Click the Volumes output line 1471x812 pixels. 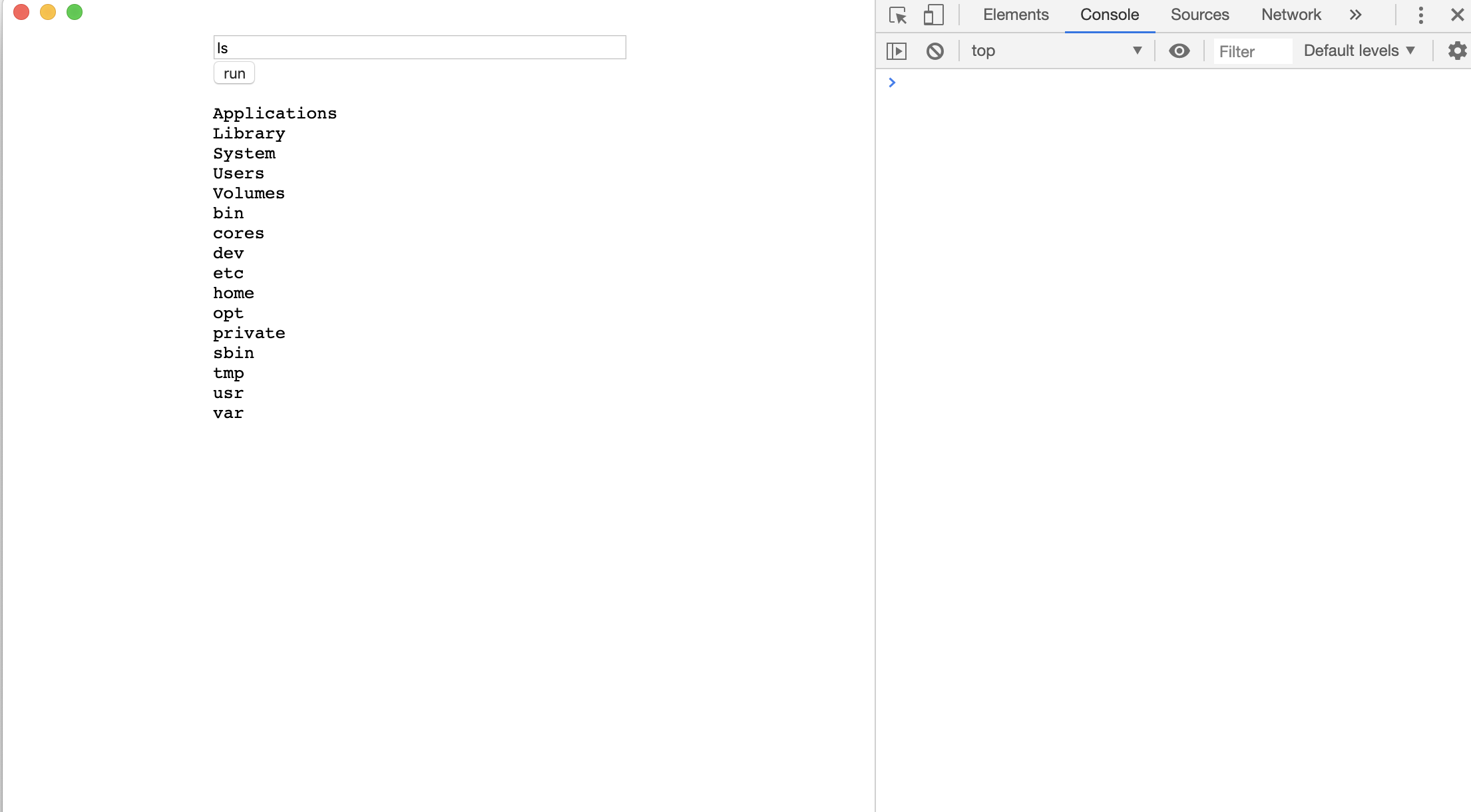pyautogui.click(x=249, y=193)
